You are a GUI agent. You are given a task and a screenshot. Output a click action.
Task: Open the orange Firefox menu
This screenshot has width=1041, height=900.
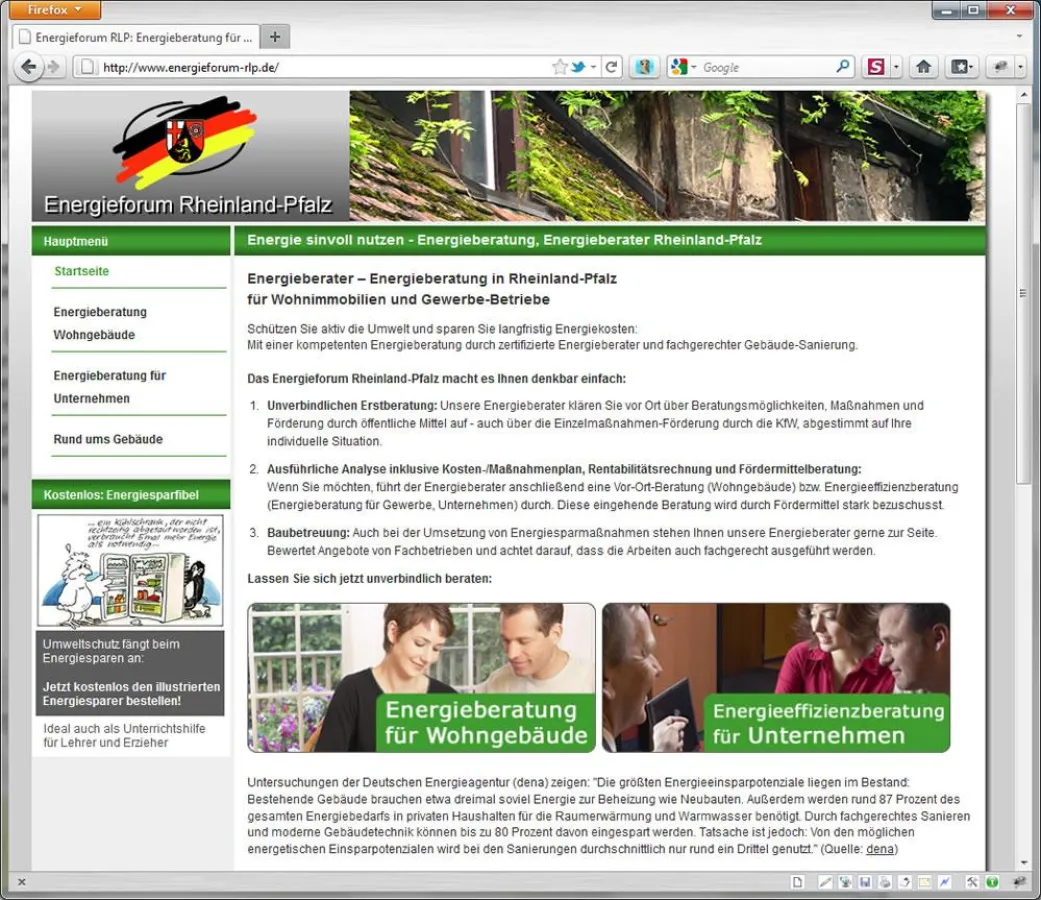(x=54, y=9)
